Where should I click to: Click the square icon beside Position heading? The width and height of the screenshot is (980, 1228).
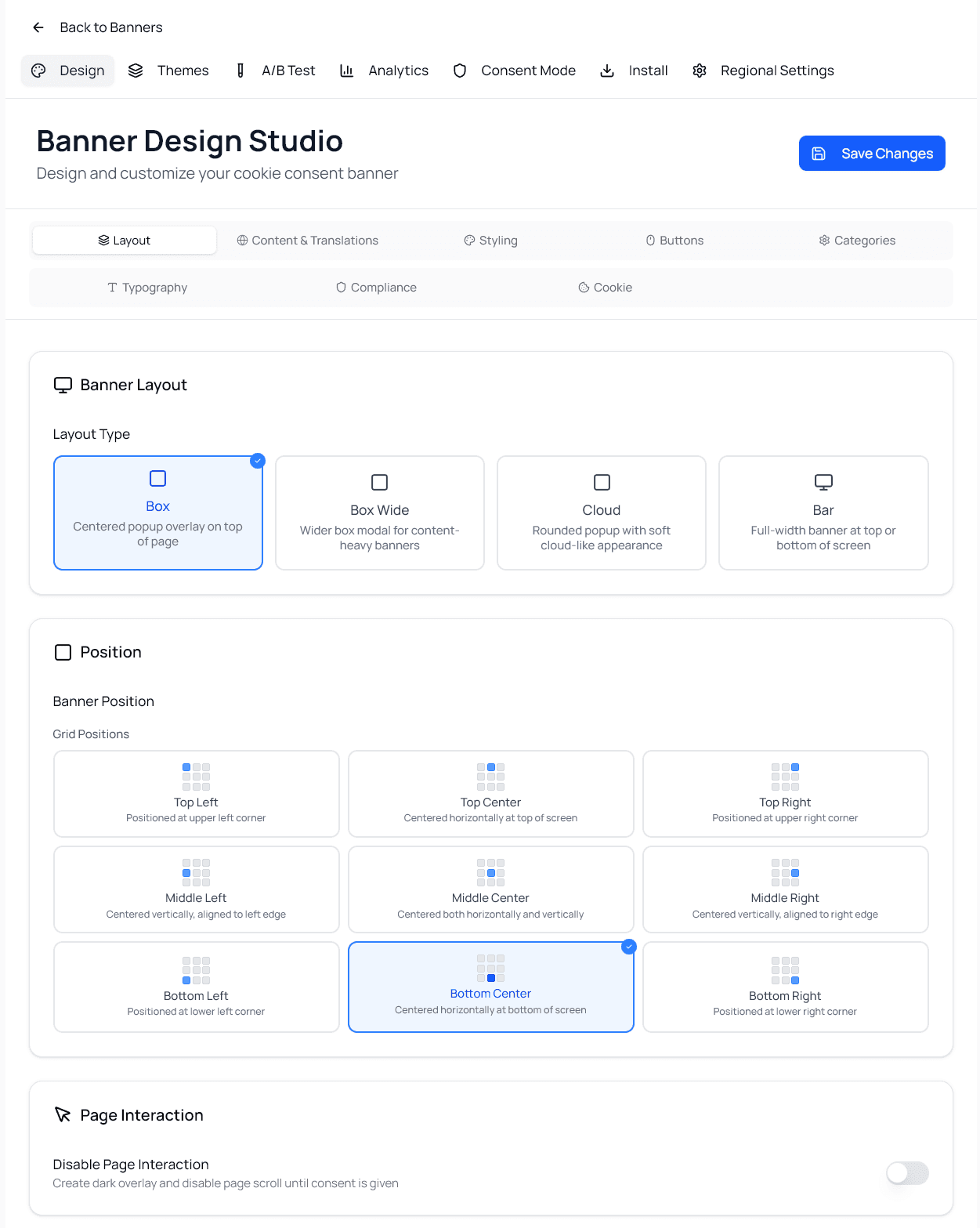(x=63, y=652)
